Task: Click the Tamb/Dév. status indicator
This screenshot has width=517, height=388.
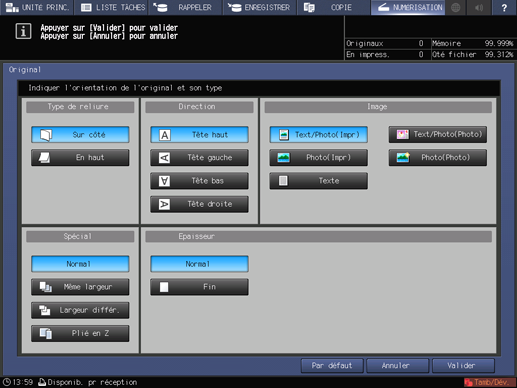Action: (489, 382)
